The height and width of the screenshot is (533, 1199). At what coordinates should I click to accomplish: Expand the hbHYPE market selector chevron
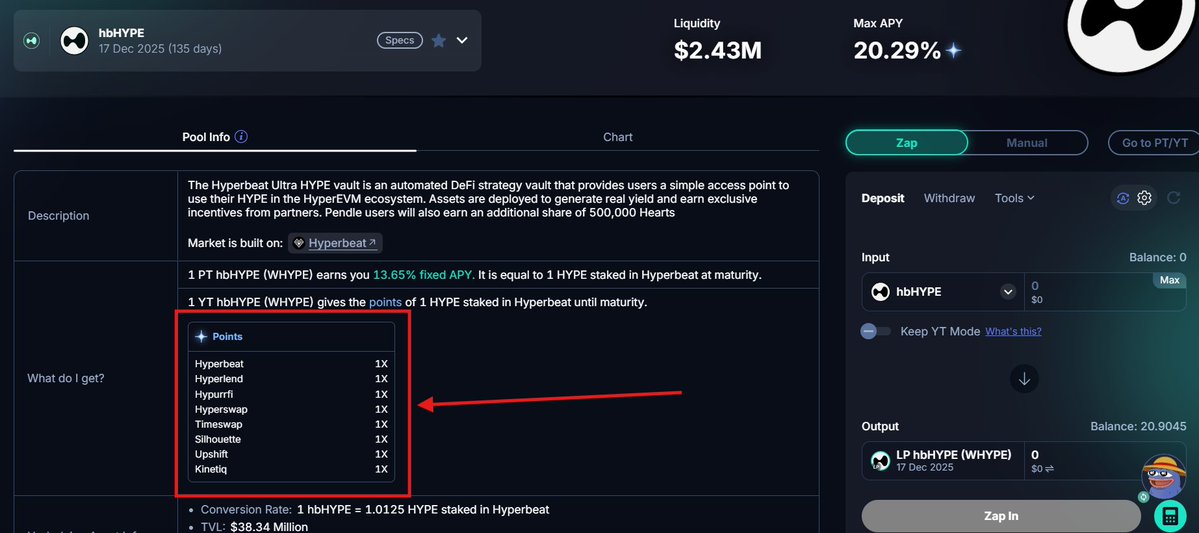pos(462,41)
